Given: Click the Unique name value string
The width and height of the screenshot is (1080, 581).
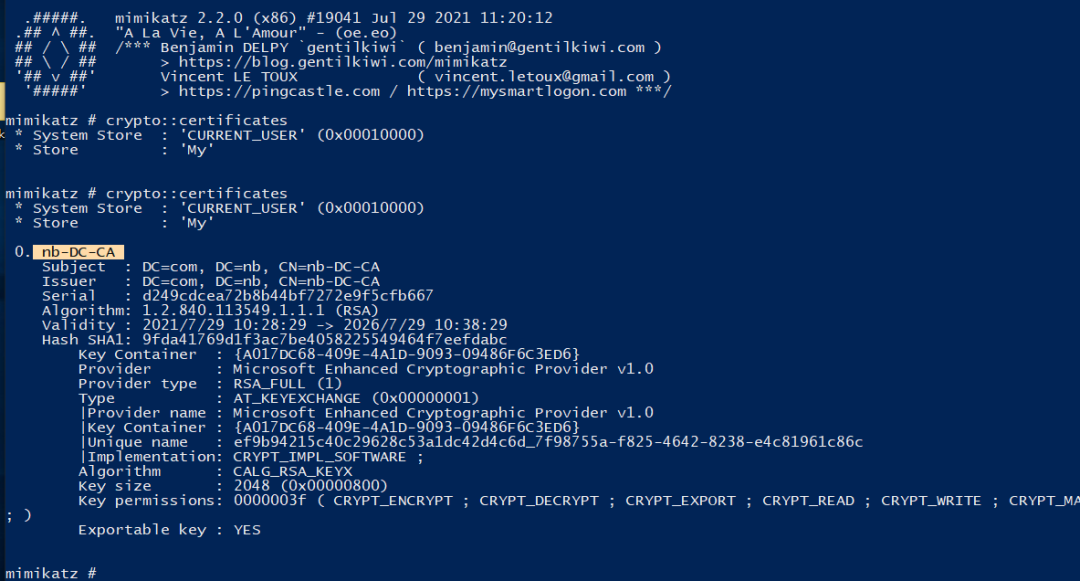Looking at the screenshot, I should coord(548,442).
